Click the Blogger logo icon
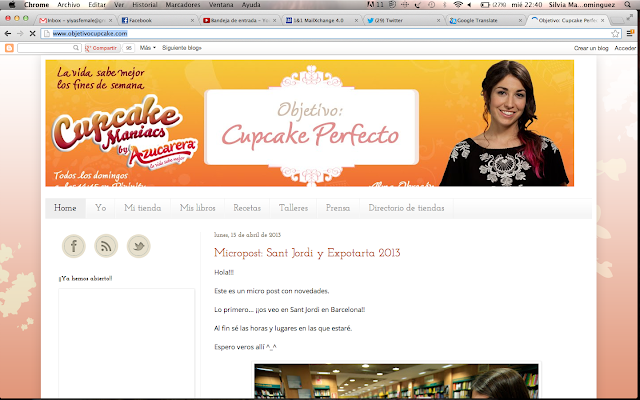Viewport: 640px width, 400px height. pos(9,48)
